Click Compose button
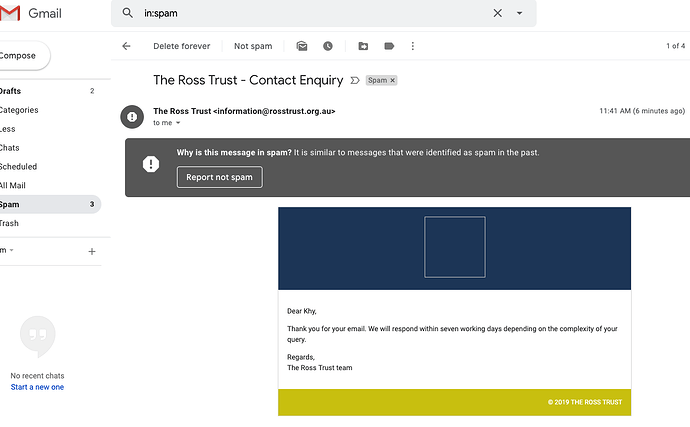Viewport: 690px width, 427px height. coord(22,56)
